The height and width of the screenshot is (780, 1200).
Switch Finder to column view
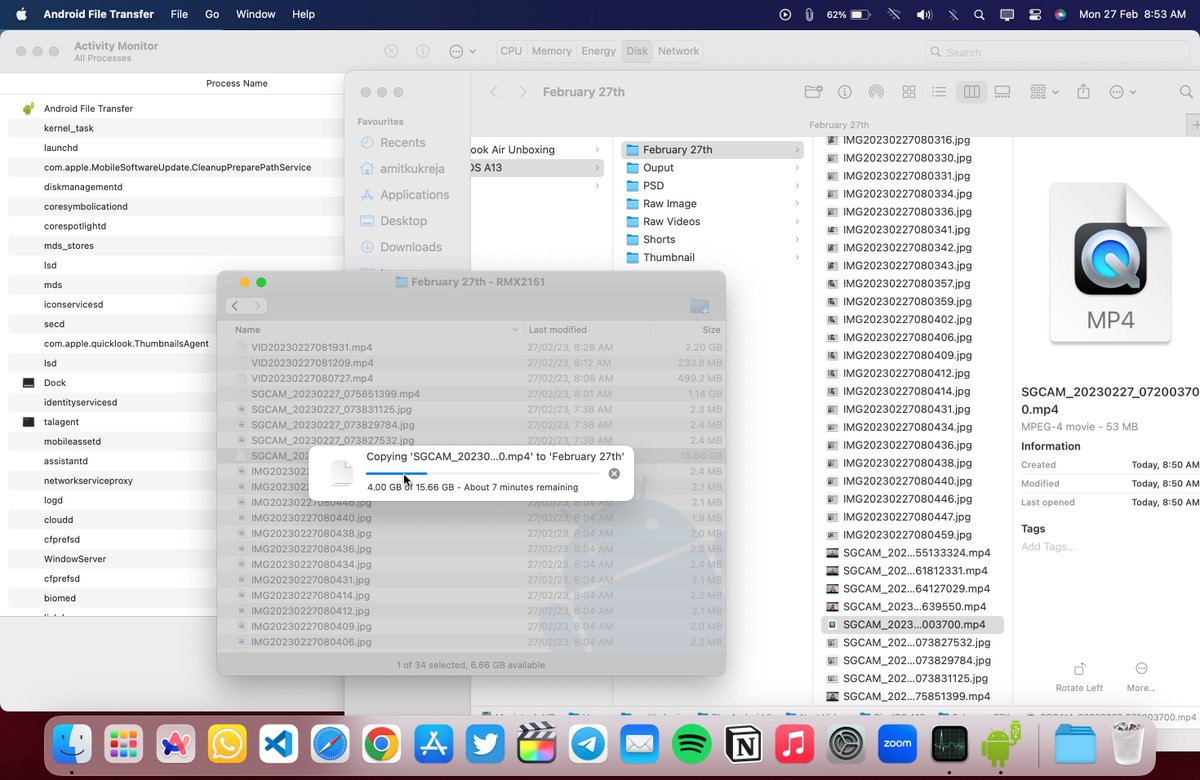click(971, 92)
